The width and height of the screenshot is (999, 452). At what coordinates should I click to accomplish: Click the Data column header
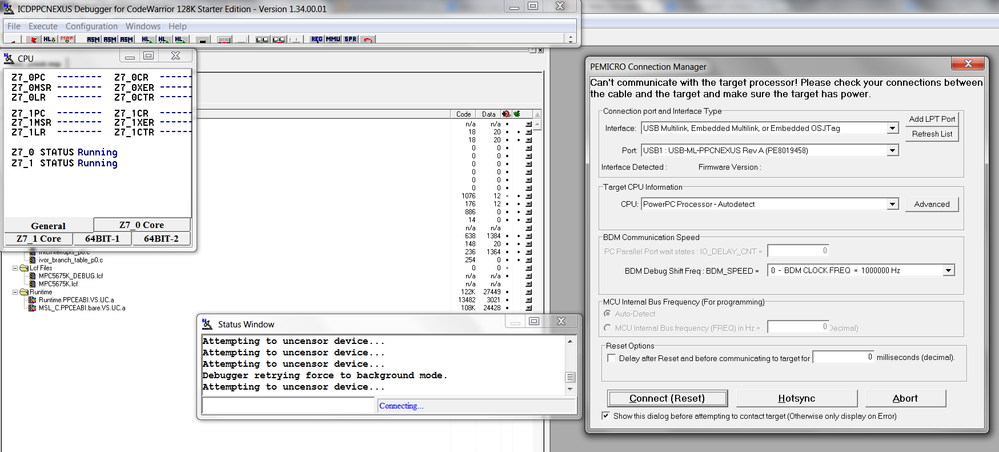(x=489, y=114)
